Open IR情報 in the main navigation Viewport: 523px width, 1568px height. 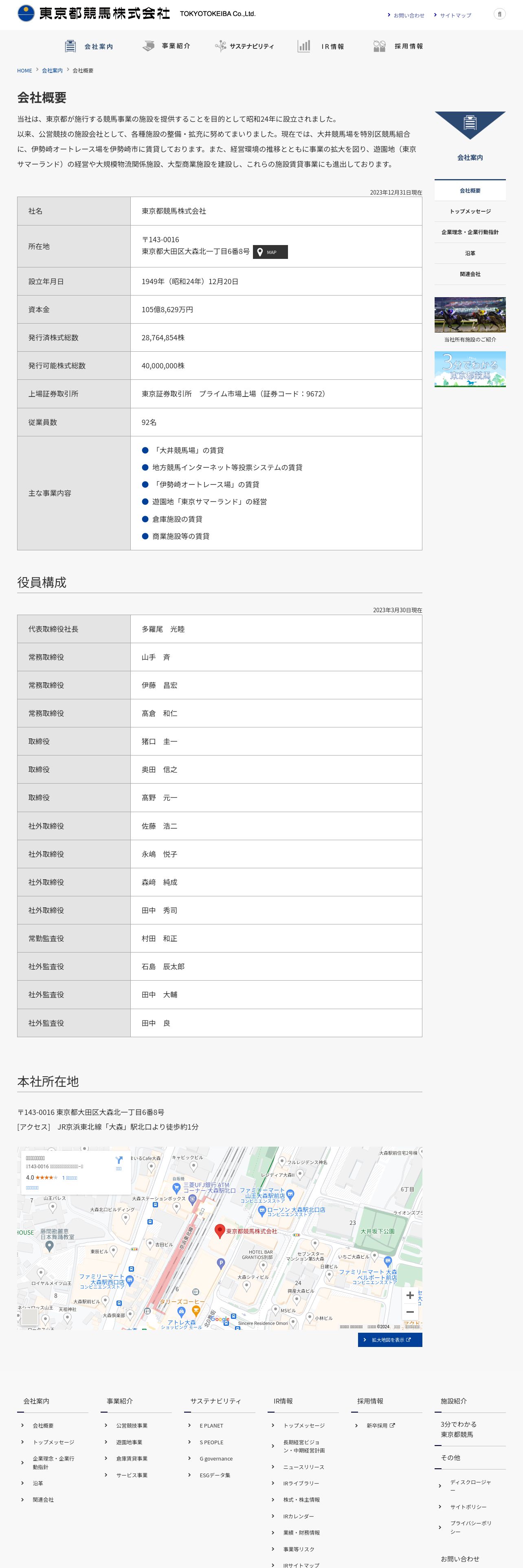click(x=321, y=46)
